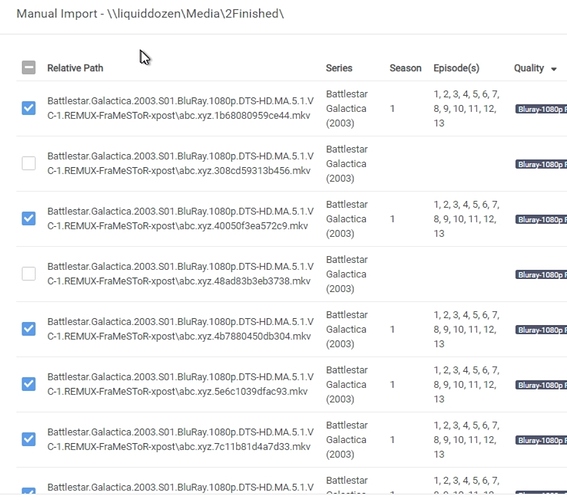Select path text ending abc.xyz.1b68080959ce44.mkv

click(180, 108)
